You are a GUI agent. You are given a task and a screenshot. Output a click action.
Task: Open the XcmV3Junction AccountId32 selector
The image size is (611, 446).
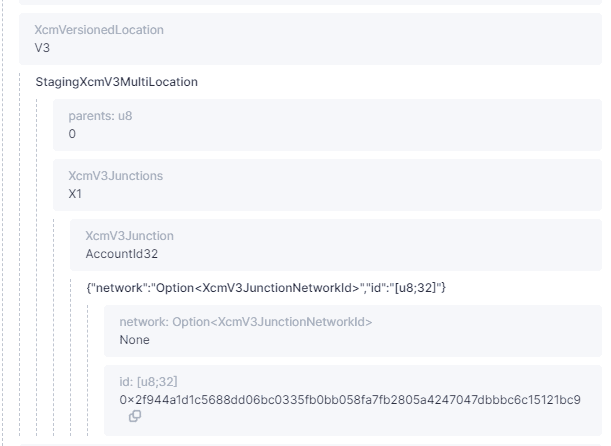coord(336,245)
